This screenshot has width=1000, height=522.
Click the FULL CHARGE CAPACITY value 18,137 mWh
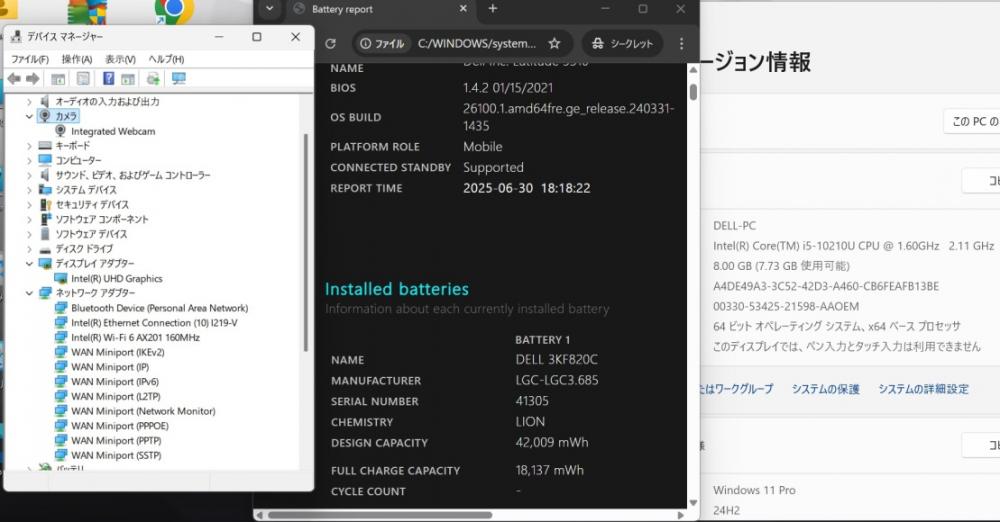(549, 470)
